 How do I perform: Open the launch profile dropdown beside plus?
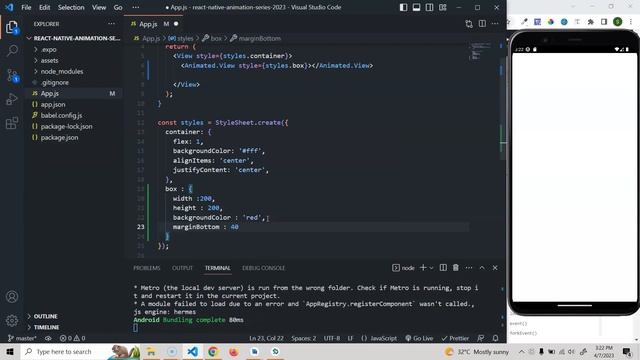431,268
